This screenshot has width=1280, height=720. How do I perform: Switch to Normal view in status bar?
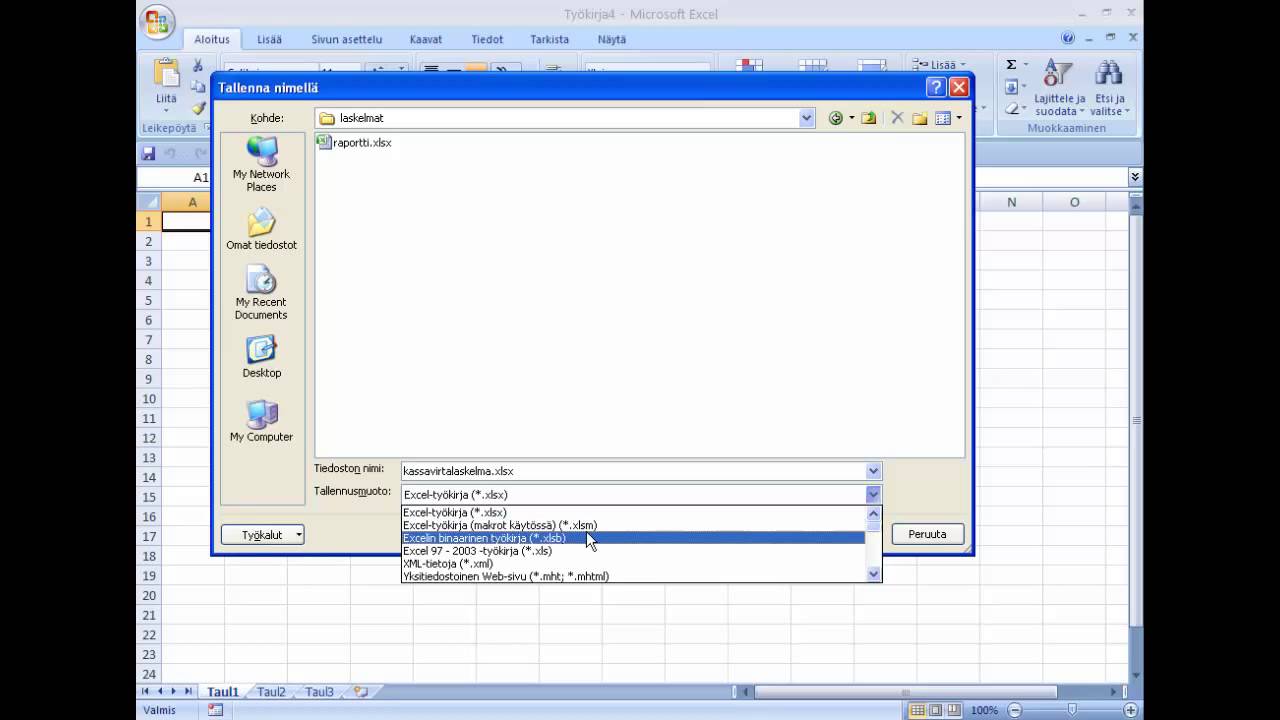918,710
